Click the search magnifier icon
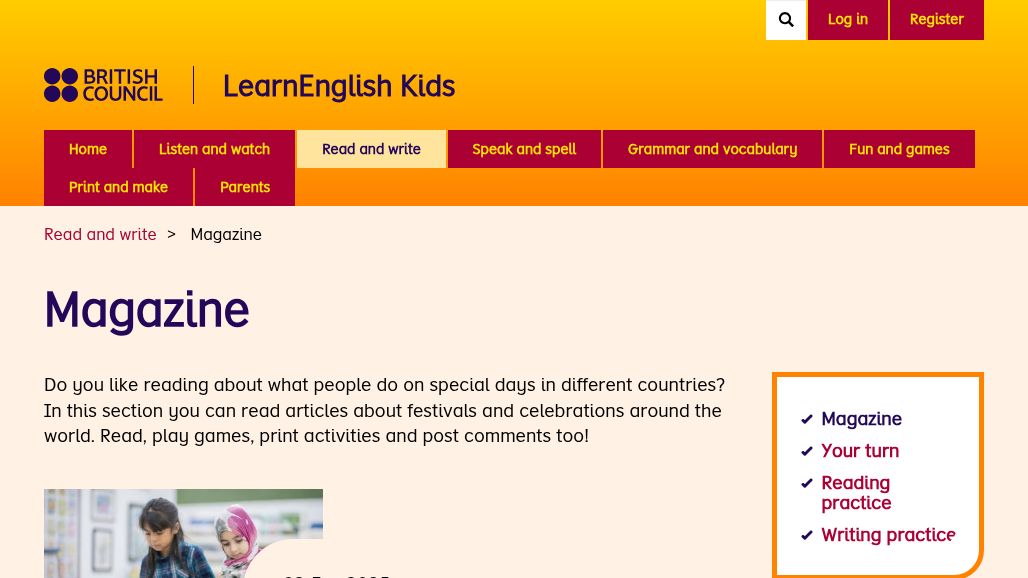 (x=786, y=20)
